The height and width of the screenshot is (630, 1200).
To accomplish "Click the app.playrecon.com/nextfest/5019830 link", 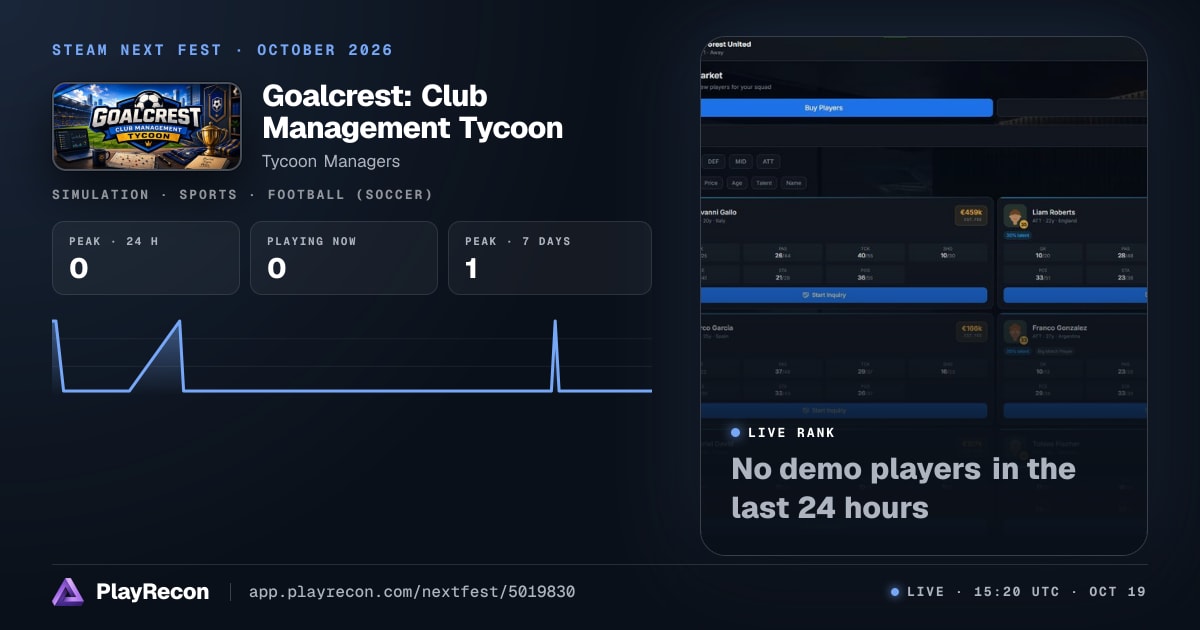I will click(x=412, y=592).
